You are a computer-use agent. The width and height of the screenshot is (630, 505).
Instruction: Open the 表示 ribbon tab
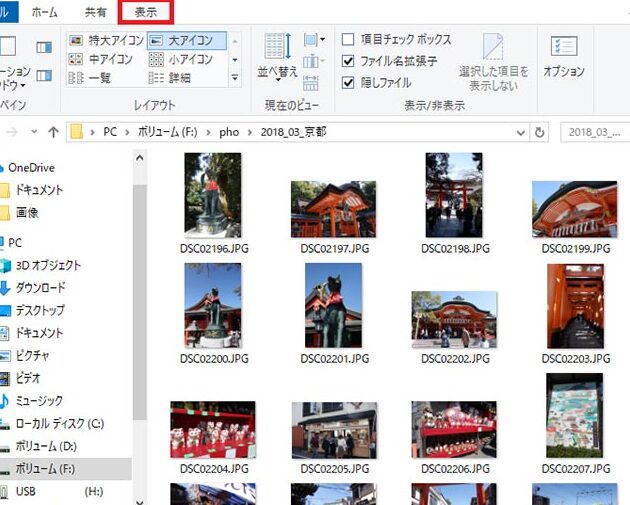point(145,13)
